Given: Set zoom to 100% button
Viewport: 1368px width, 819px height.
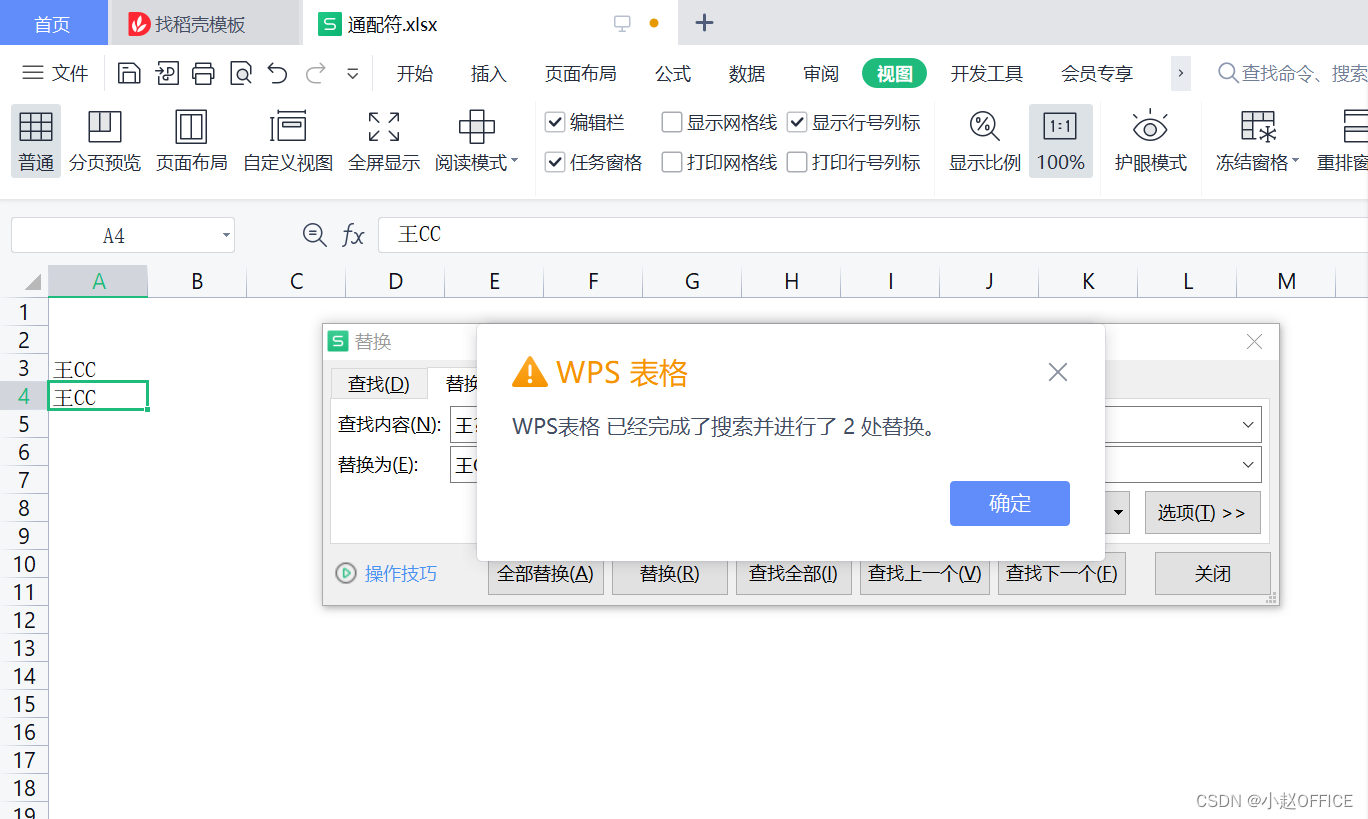Looking at the screenshot, I should (x=1060, y=141).
